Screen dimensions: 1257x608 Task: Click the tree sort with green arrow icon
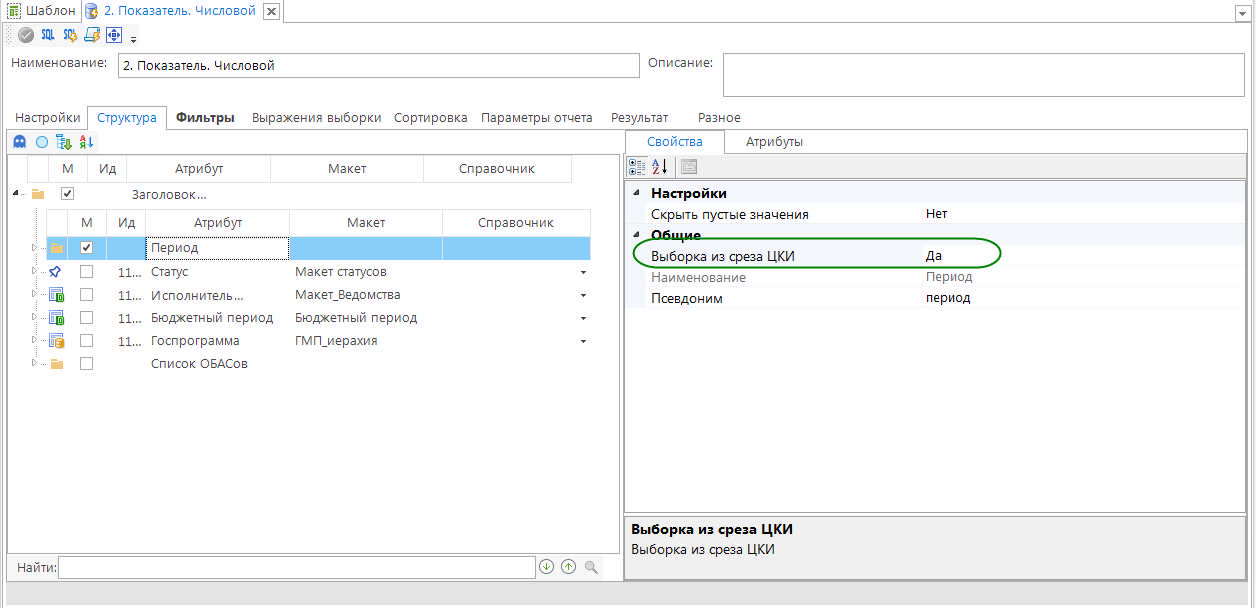[x=64, y=142]
